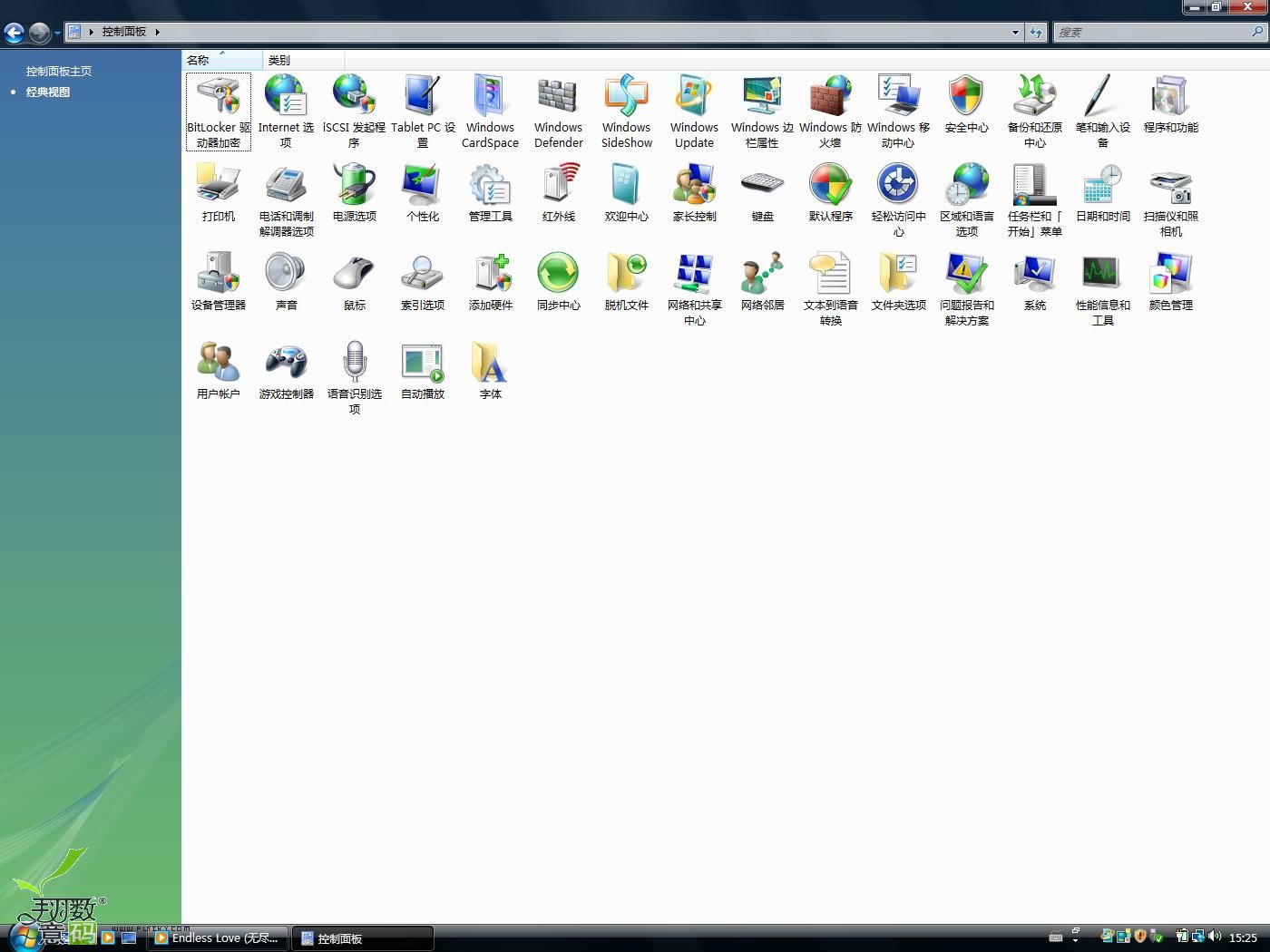Open 文本到语音转换 icon
The image size is (1270, 952).
[x=831, y=274]
